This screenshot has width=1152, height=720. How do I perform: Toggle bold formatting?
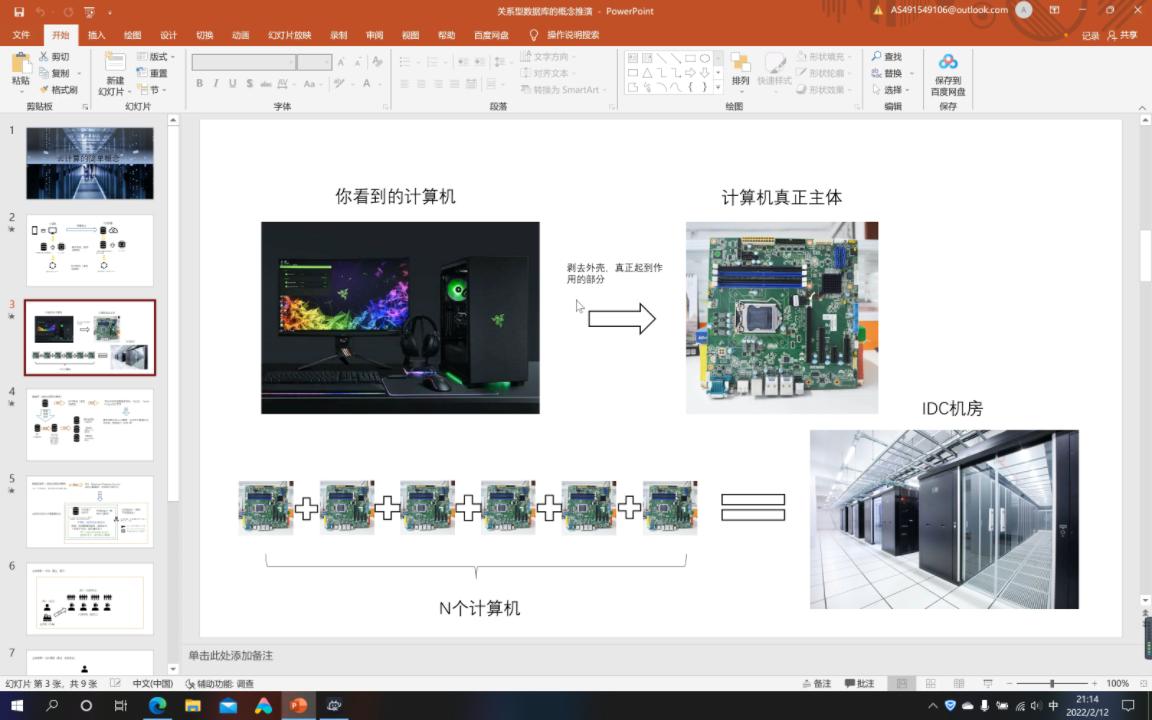199,83
